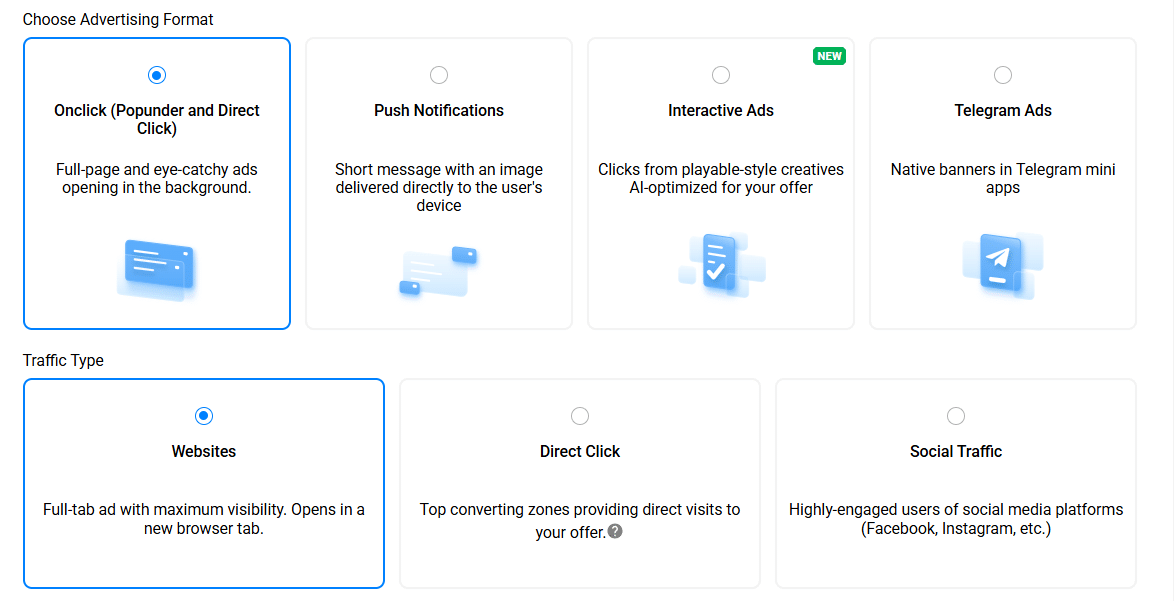
Task: Select the Push Notifications radio button
Action: (439, 75)
